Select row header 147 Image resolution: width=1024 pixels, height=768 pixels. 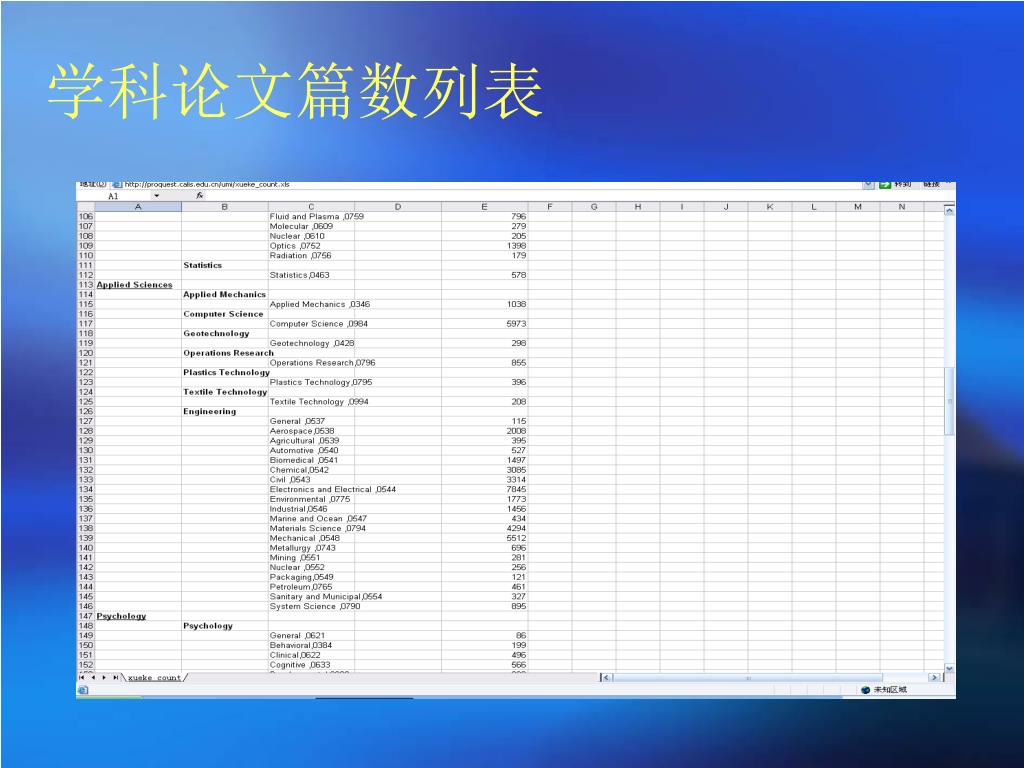coord(86,616)
